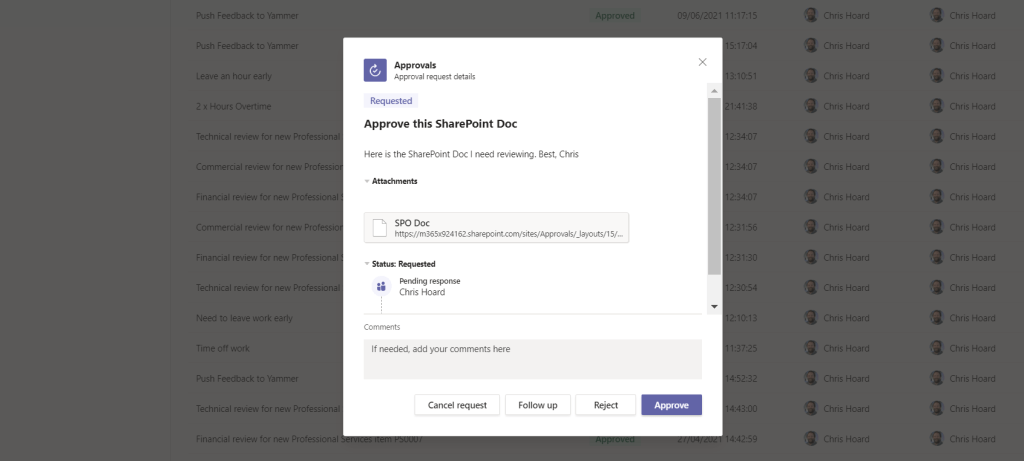Click the Teams icon beside Pending response
The image size is (1024, 461).
click(x=380, y=287)
